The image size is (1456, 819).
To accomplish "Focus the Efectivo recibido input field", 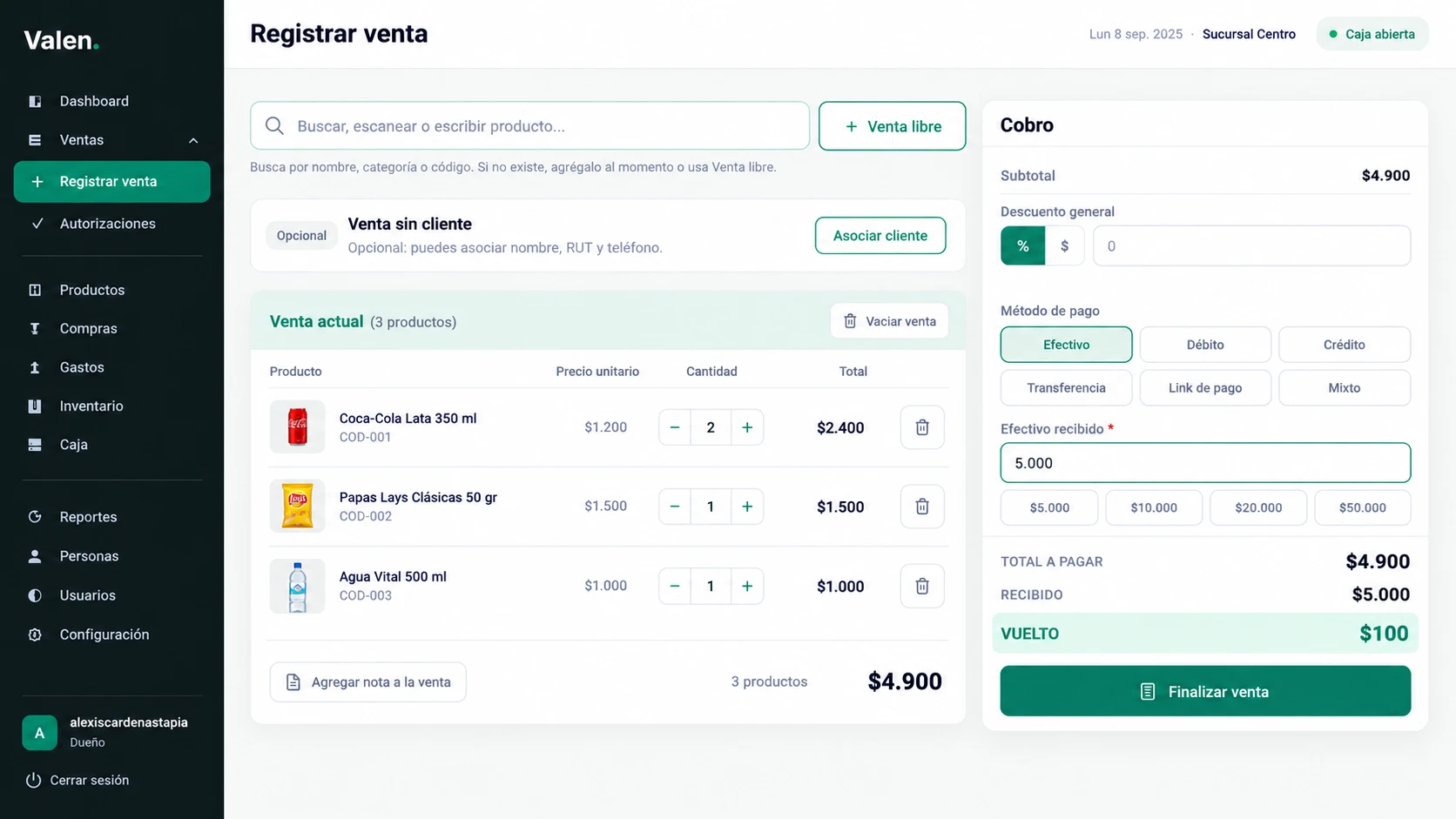I will 1205,463.
